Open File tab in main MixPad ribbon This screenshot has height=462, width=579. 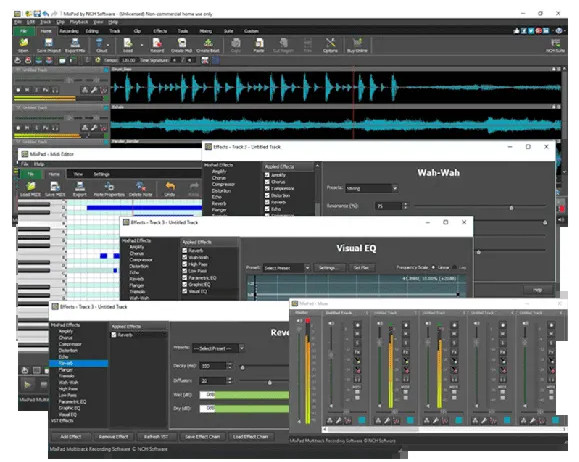(x=23, y=31)
